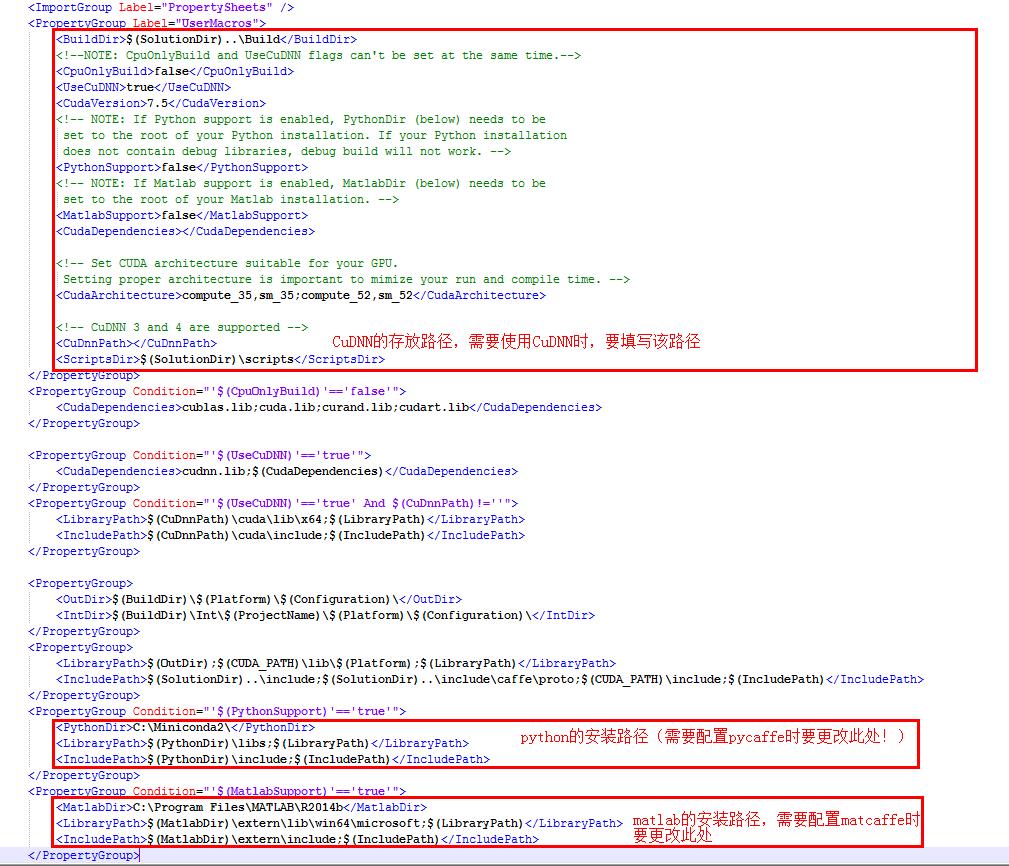
Task: Click the PythonDir include IncludePath line
Action: click(273, 760)
